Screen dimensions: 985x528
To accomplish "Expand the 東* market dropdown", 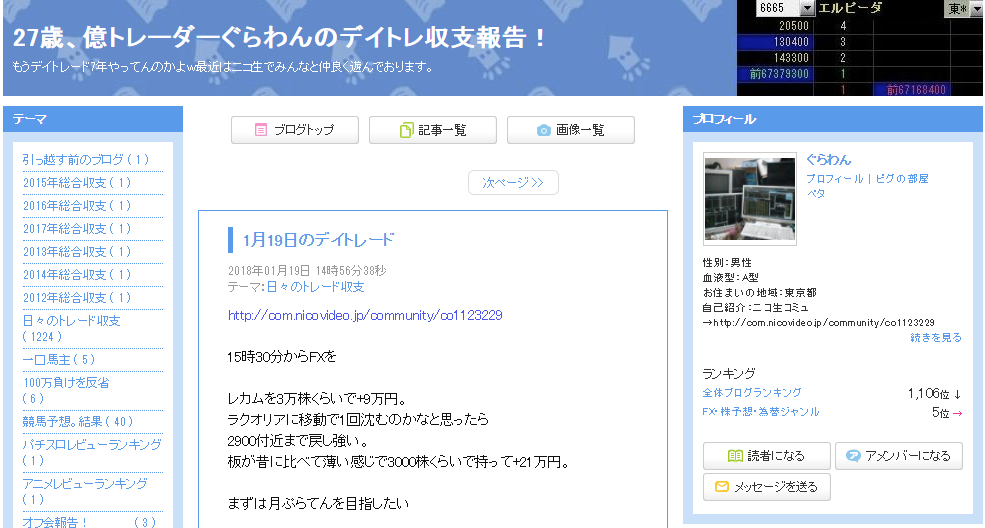I will (976, 8).
